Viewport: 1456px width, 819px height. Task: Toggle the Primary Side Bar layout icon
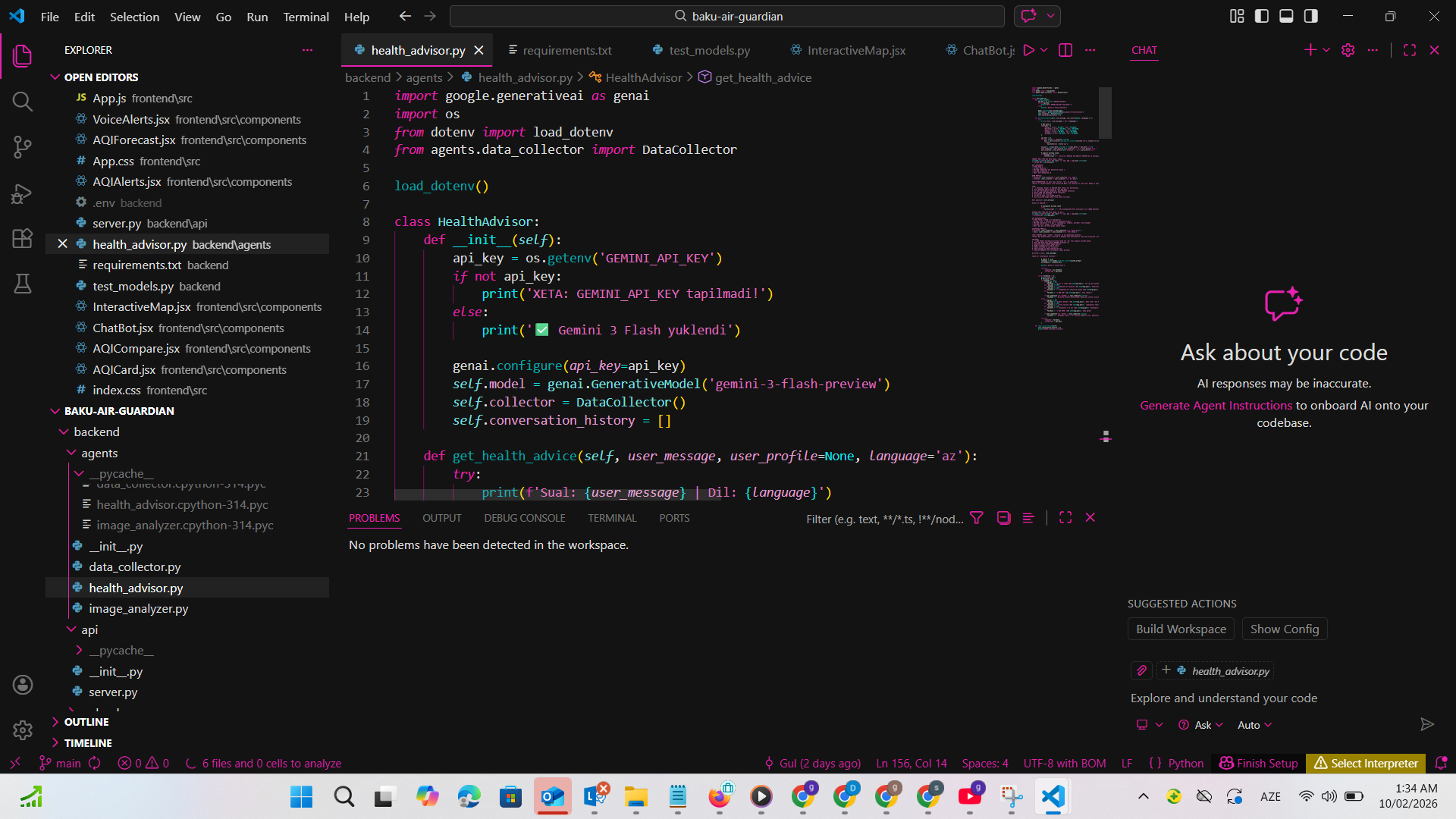pyautogui.click(x=1262, y=16)
